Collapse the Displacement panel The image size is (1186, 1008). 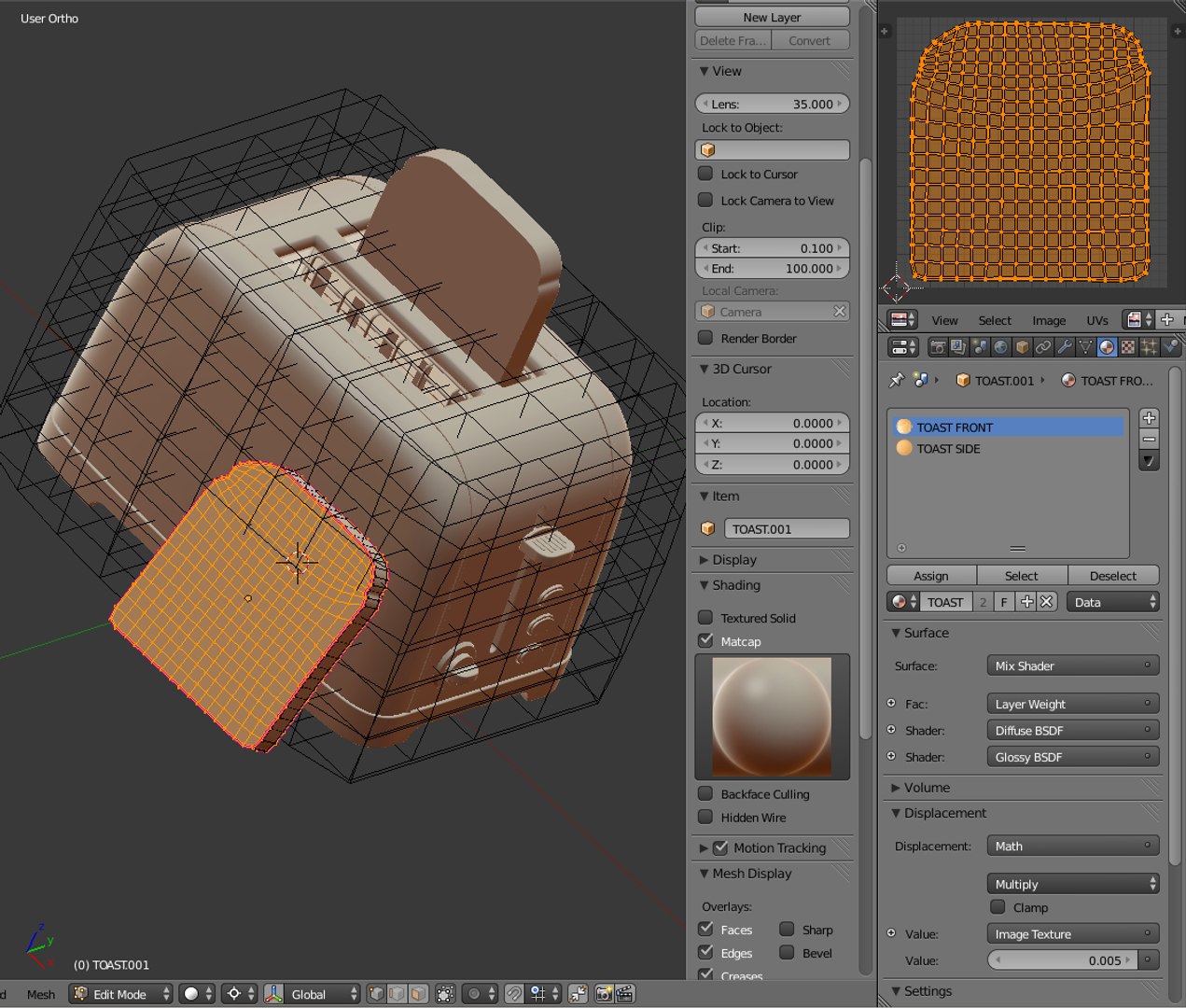tap(896, 813)
